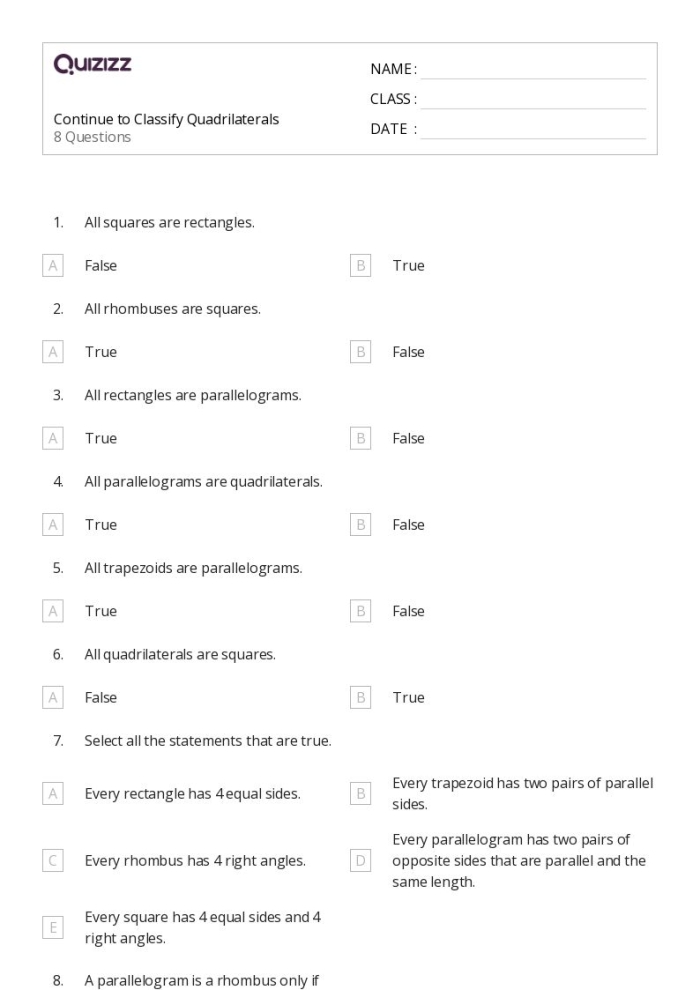This screenshot has width=700, height=990.
Task: Check box A: rectangle has 4 equal sides
Action: coord(53,794)
